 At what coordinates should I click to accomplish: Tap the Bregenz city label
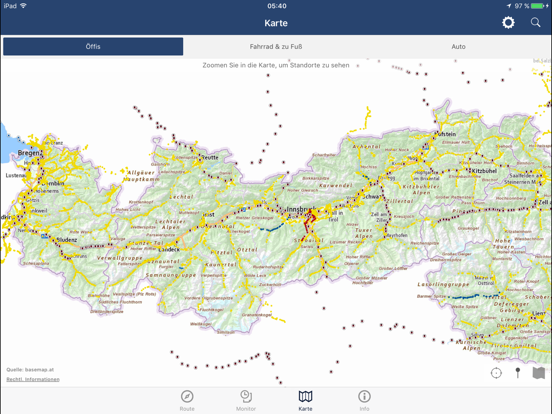point(29,153)
